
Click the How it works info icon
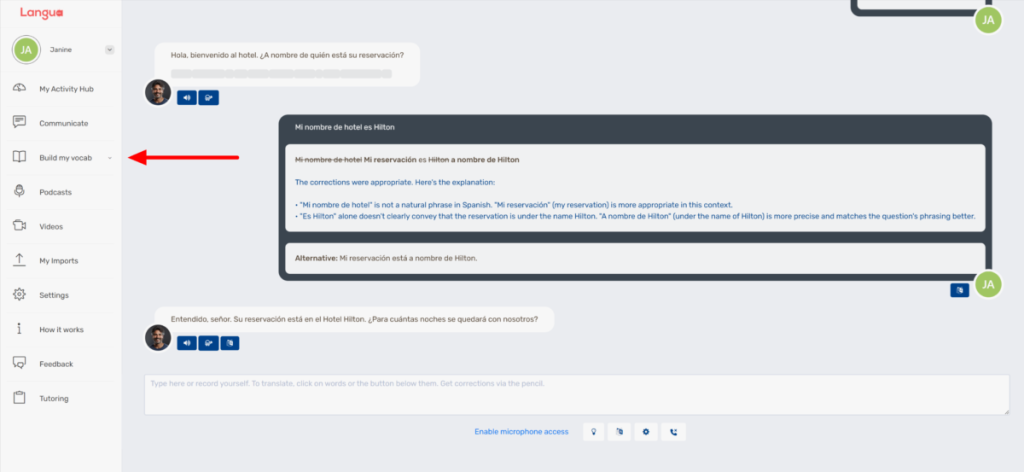click(20, 329)
